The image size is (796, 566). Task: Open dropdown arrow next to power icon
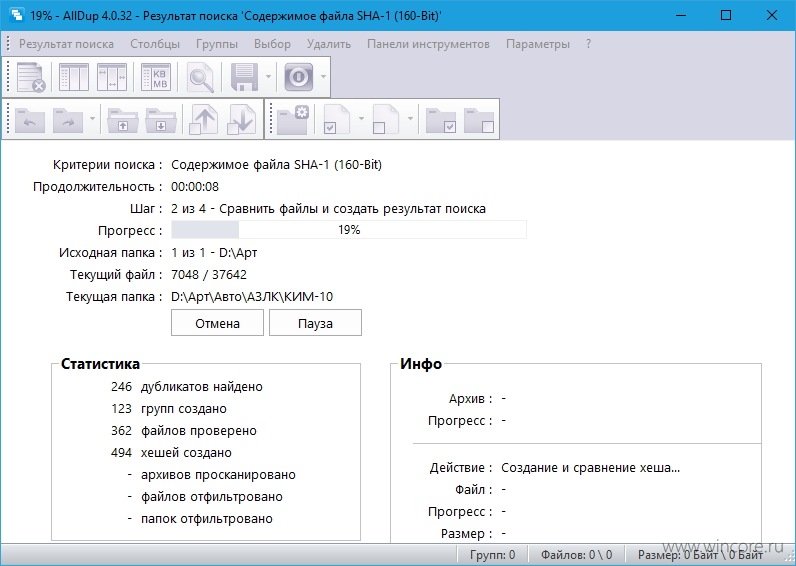(x=323, y=77)
